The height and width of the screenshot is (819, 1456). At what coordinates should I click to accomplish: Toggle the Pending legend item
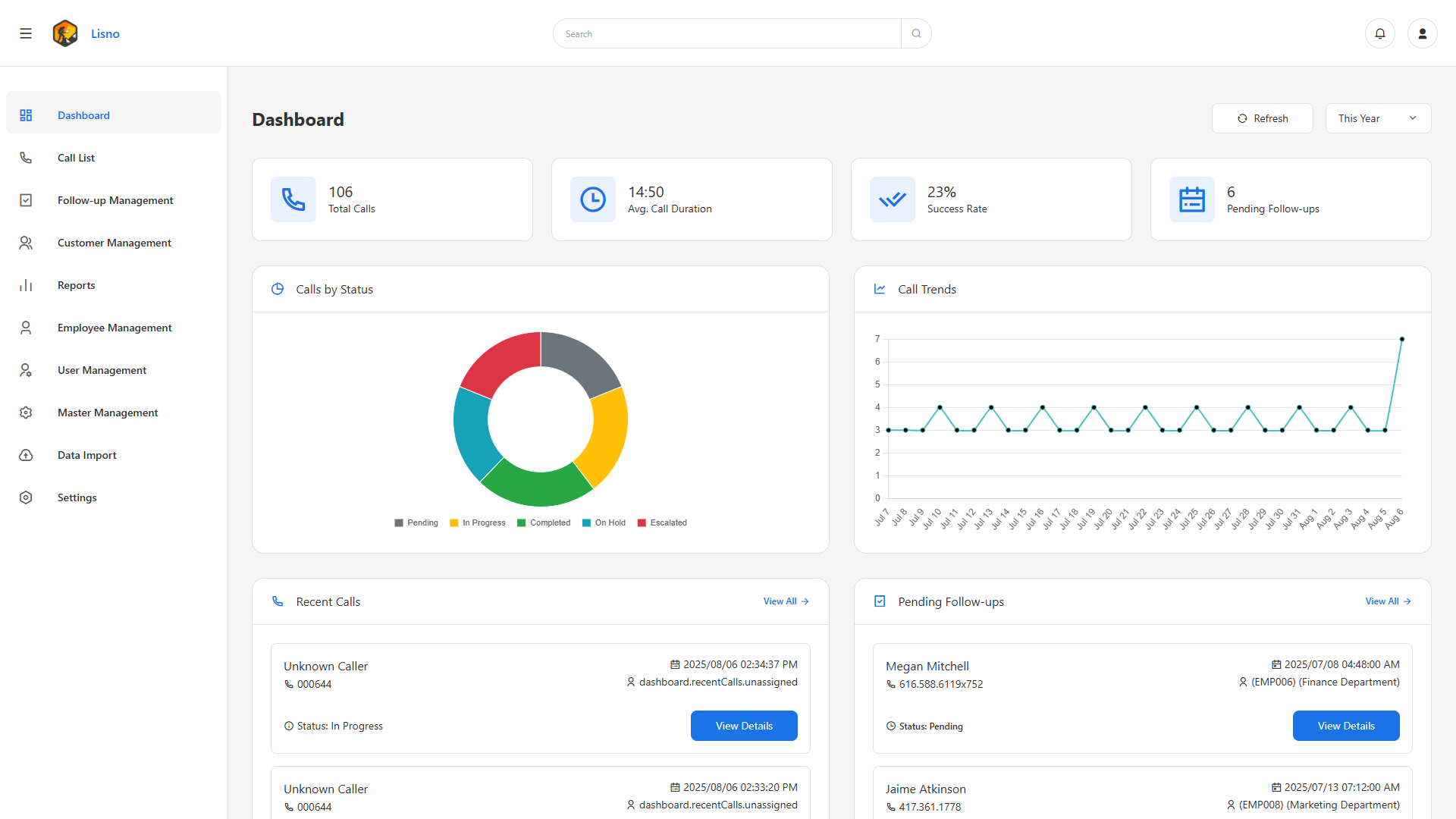pyautogui.click(x=416, y=522)
